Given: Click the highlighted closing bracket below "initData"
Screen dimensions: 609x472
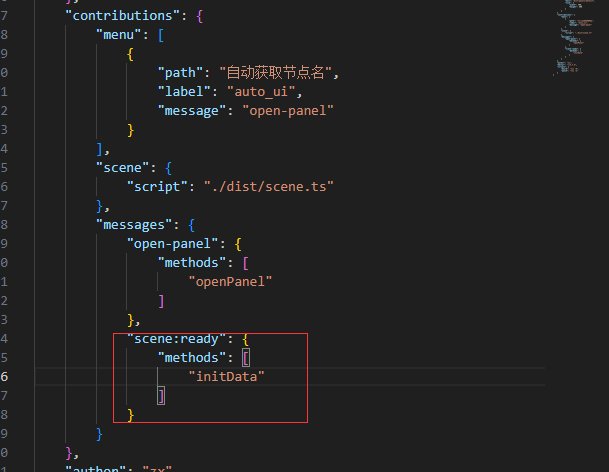Looking at the screenshot, I should [x=161, y=396].
